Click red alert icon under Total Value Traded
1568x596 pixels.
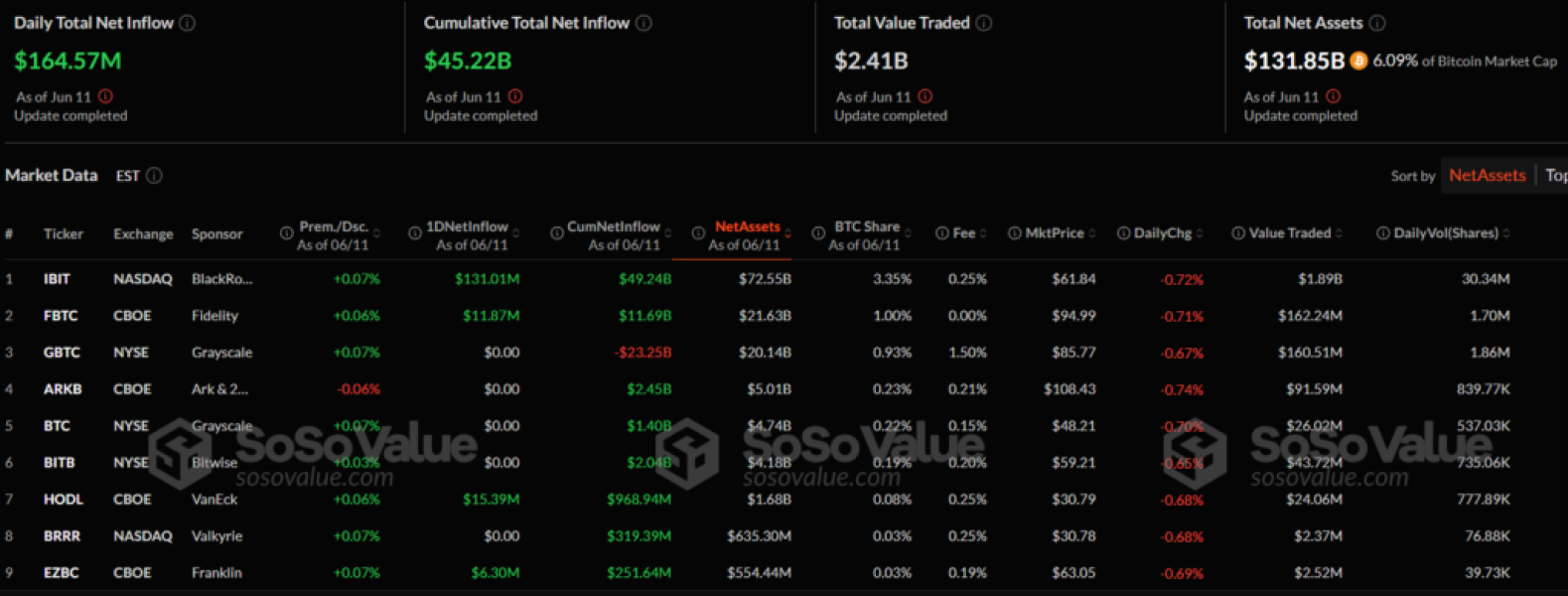(926, 96)
